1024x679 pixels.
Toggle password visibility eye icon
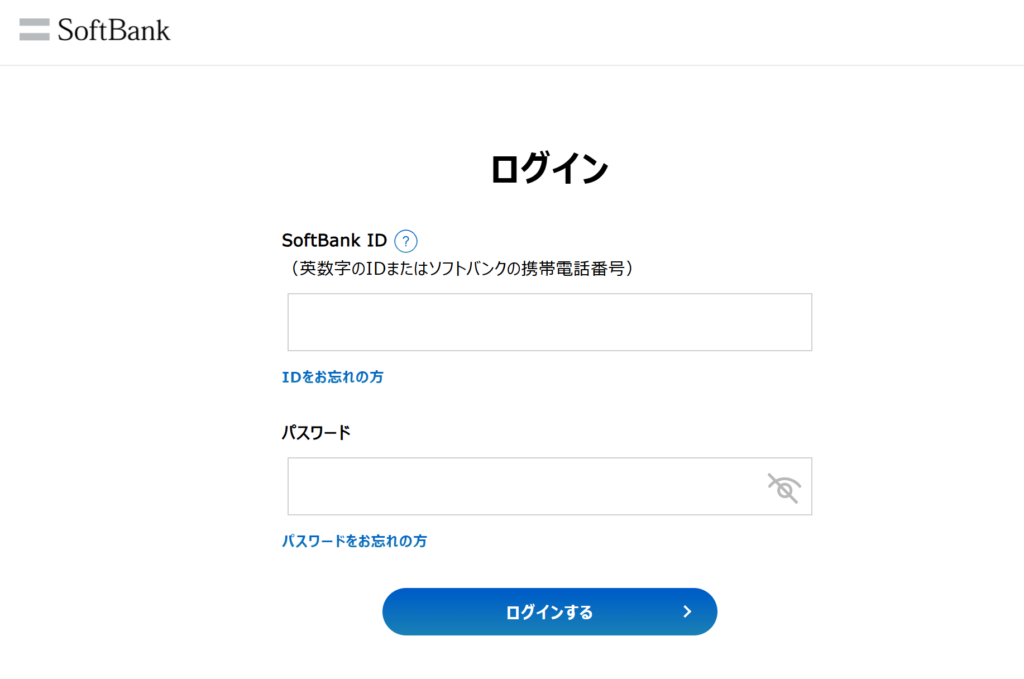[x=783, y=487]
